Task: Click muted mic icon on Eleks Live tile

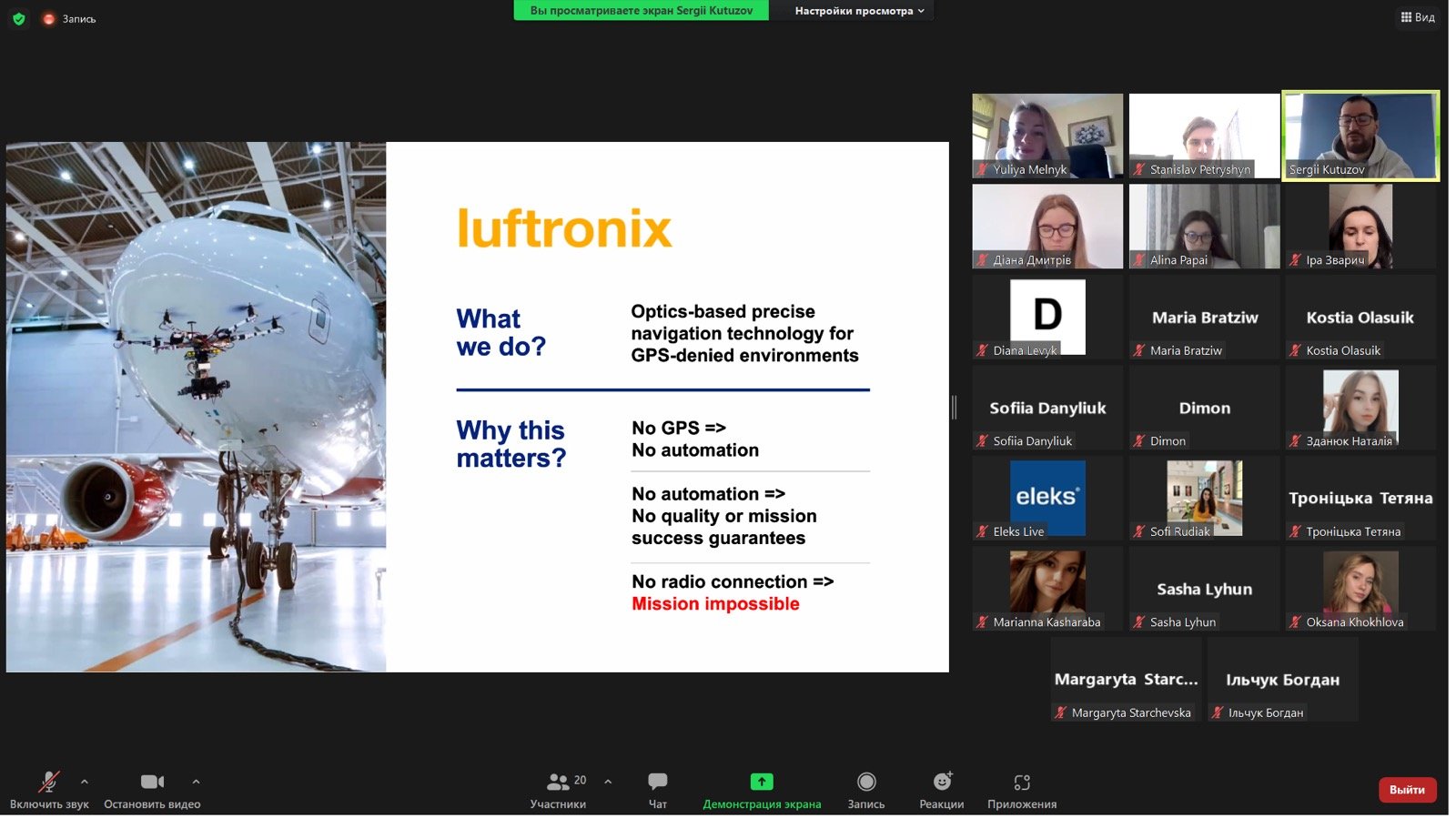Action: pos(983,531)
